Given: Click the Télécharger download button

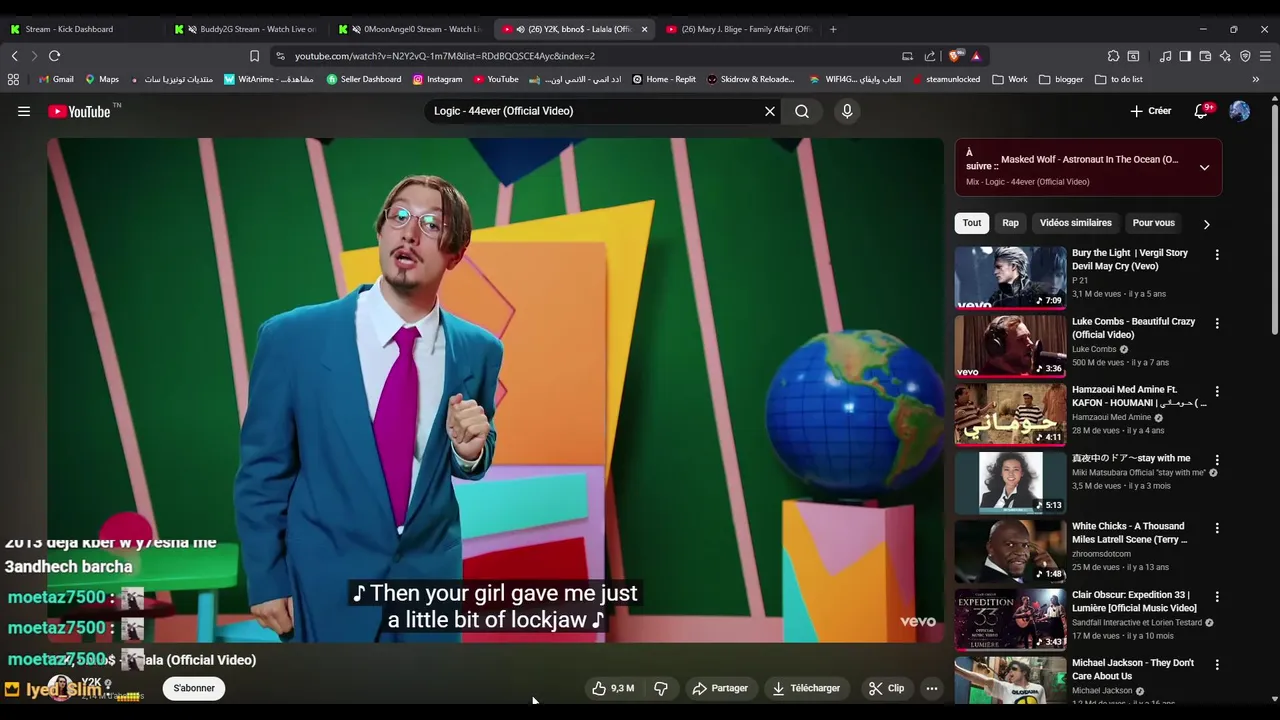Looking at the screenshot, I should coord(806,688).
